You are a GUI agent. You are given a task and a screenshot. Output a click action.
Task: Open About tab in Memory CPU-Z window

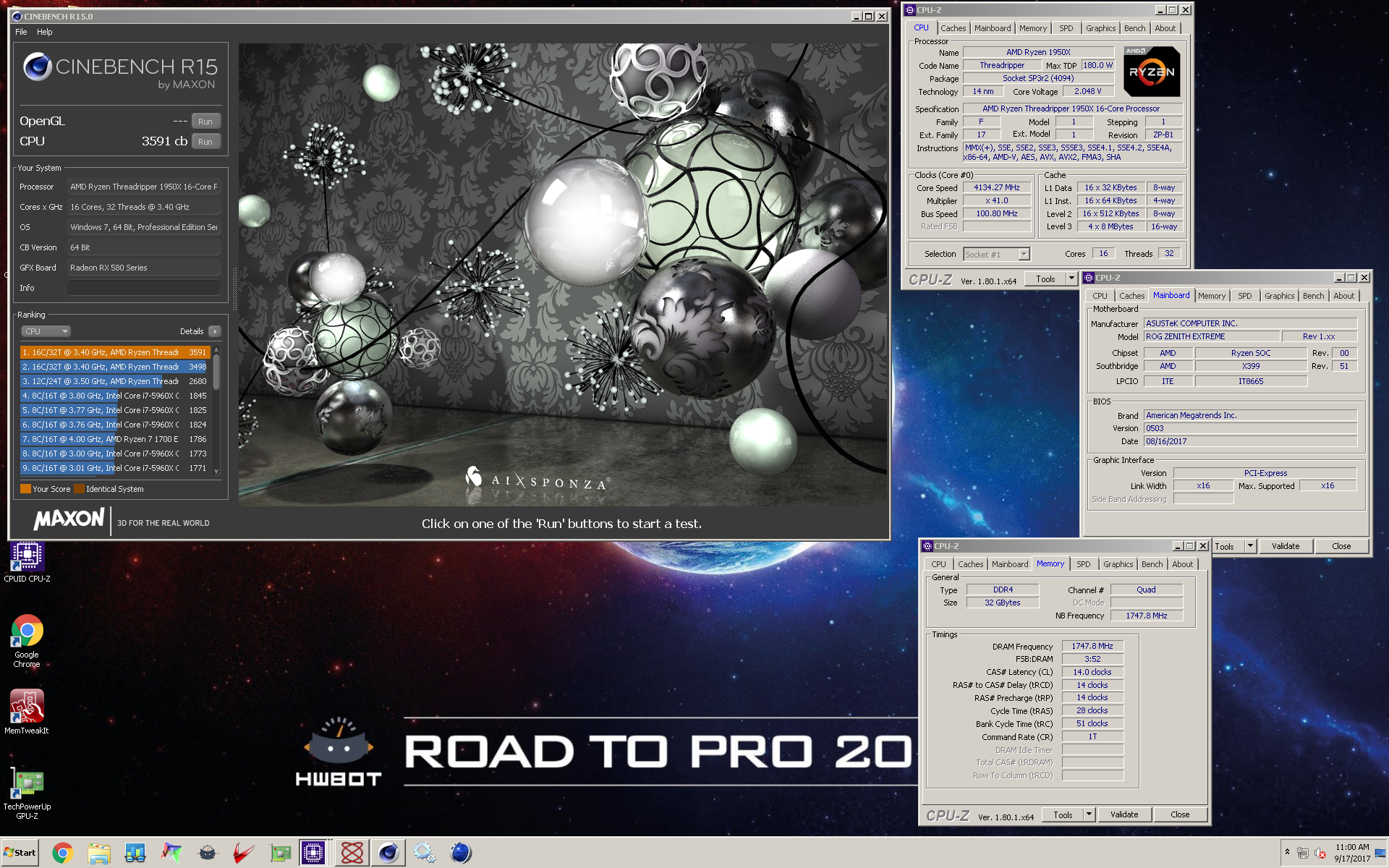click(x=1182, y=564)
